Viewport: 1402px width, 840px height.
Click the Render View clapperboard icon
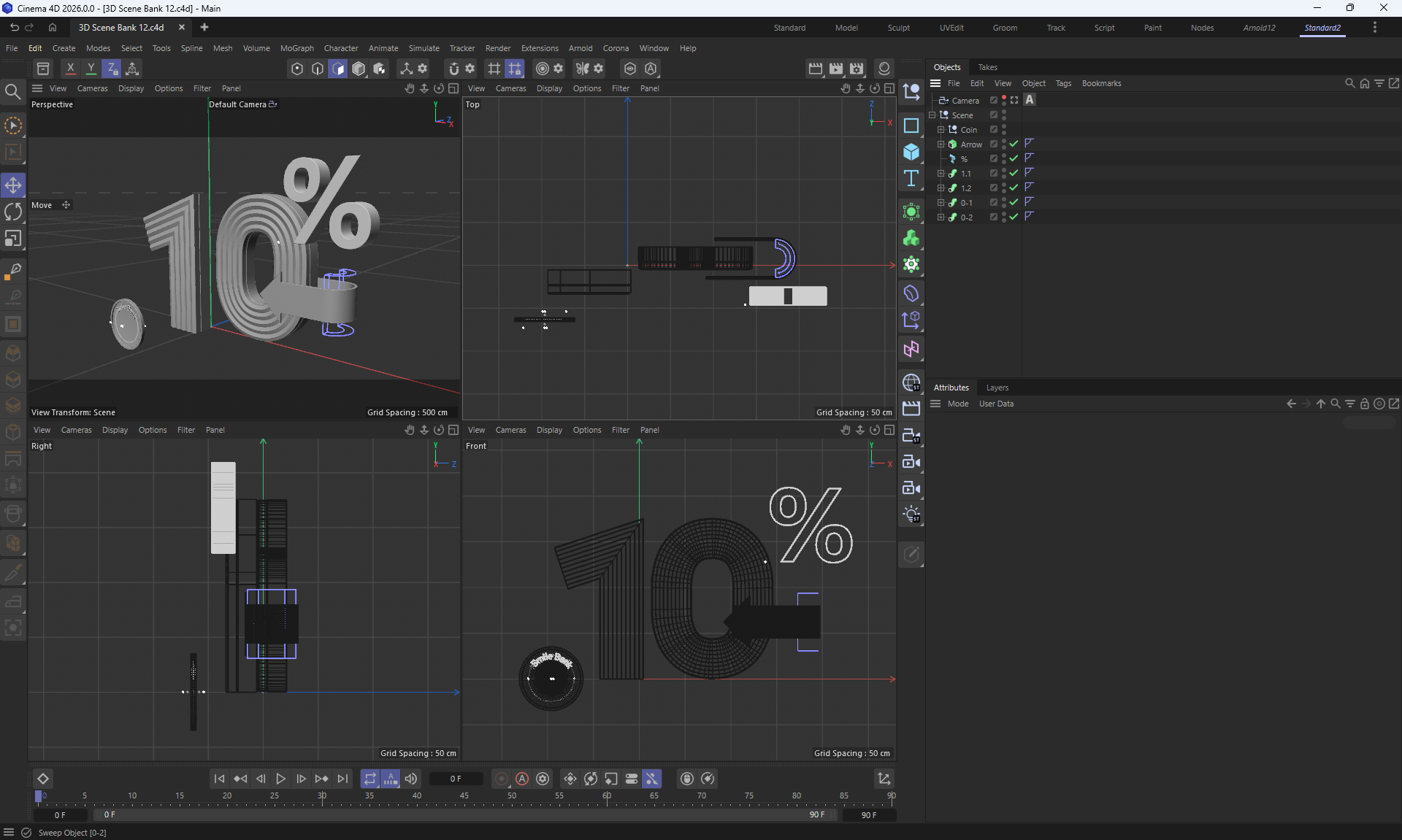click(x=816, y=69)
